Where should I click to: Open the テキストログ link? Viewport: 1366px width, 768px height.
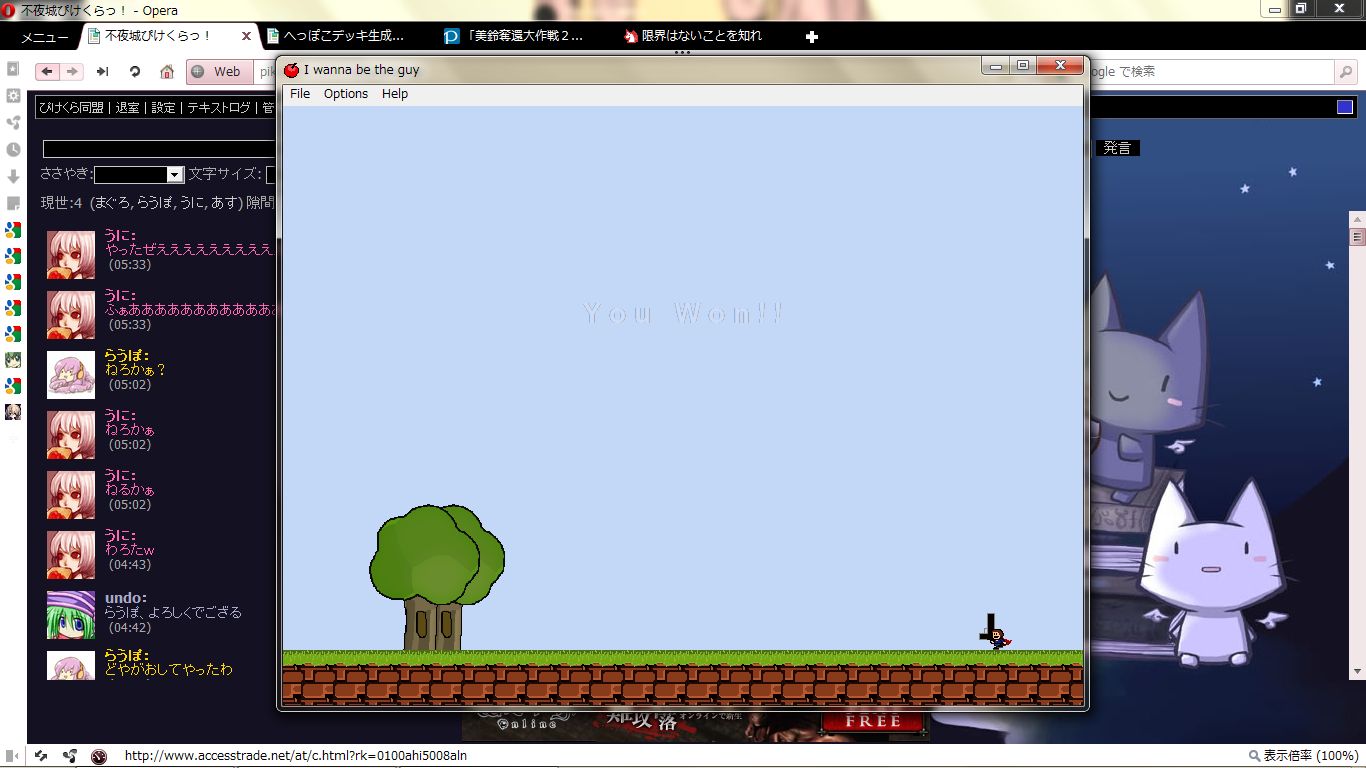tap(219, 108)
